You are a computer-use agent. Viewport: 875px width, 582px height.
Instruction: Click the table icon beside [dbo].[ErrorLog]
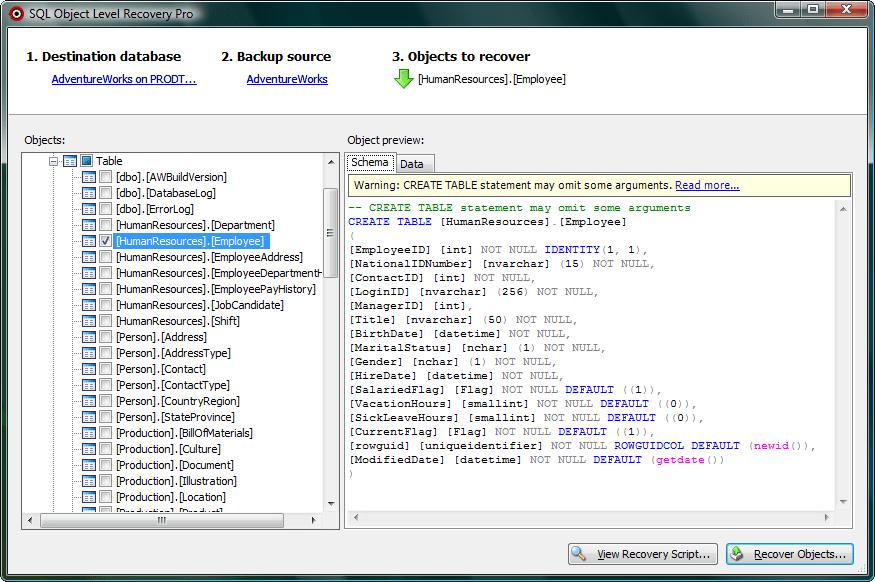point(89,209)
